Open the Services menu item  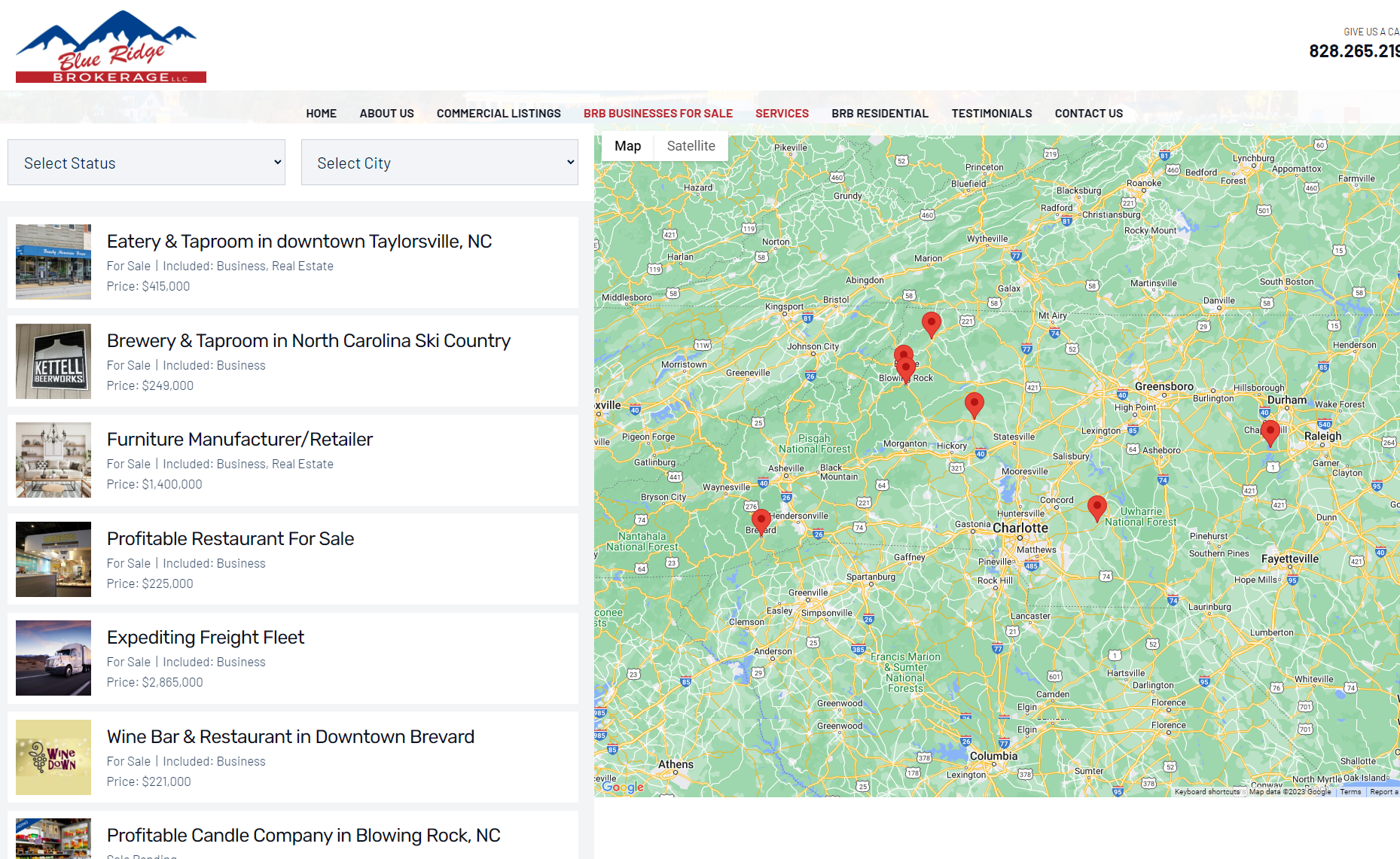782,114
